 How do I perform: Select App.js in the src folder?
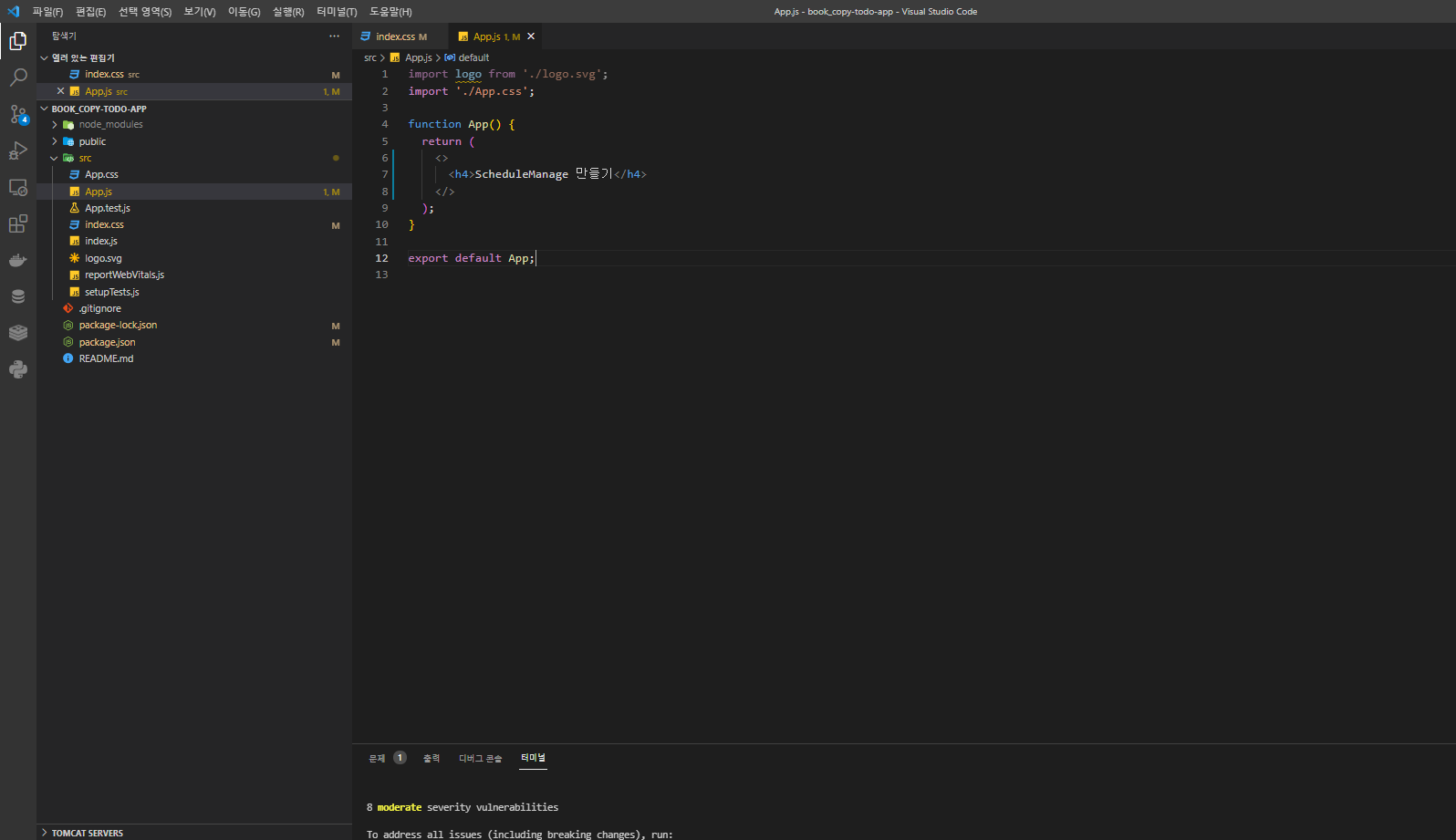(x=194, y=192)
